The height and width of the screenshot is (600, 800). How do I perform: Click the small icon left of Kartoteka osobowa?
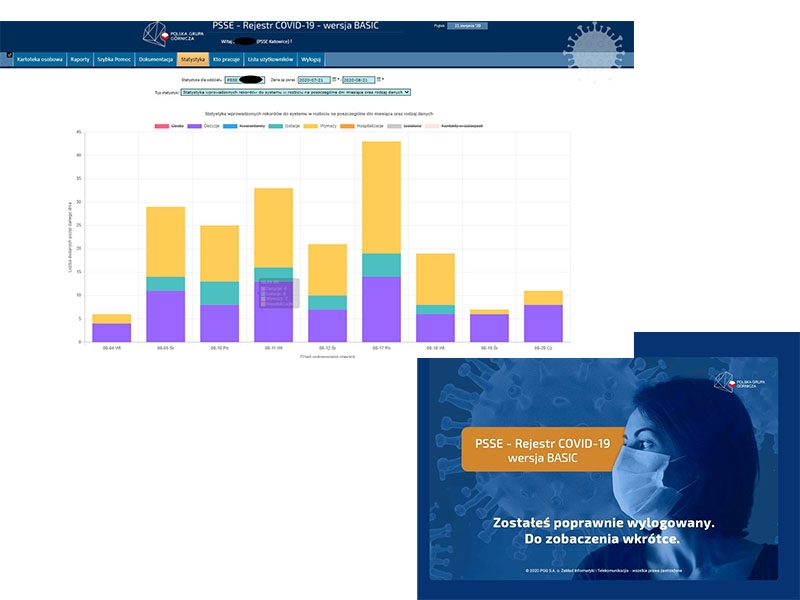tap(9, 55)
